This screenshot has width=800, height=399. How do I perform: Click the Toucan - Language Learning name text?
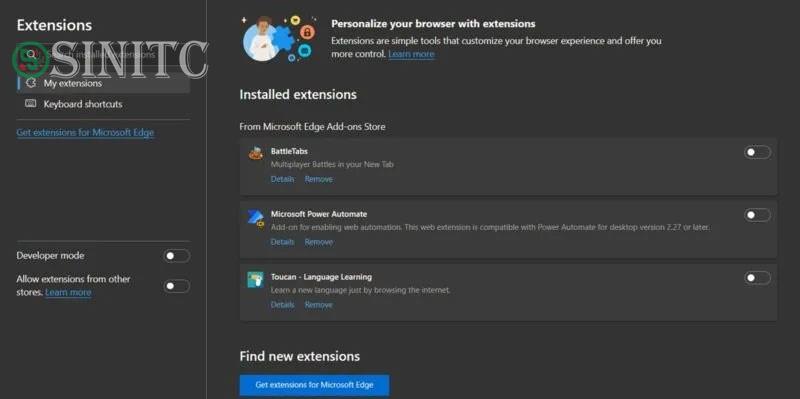click(321, 277)
